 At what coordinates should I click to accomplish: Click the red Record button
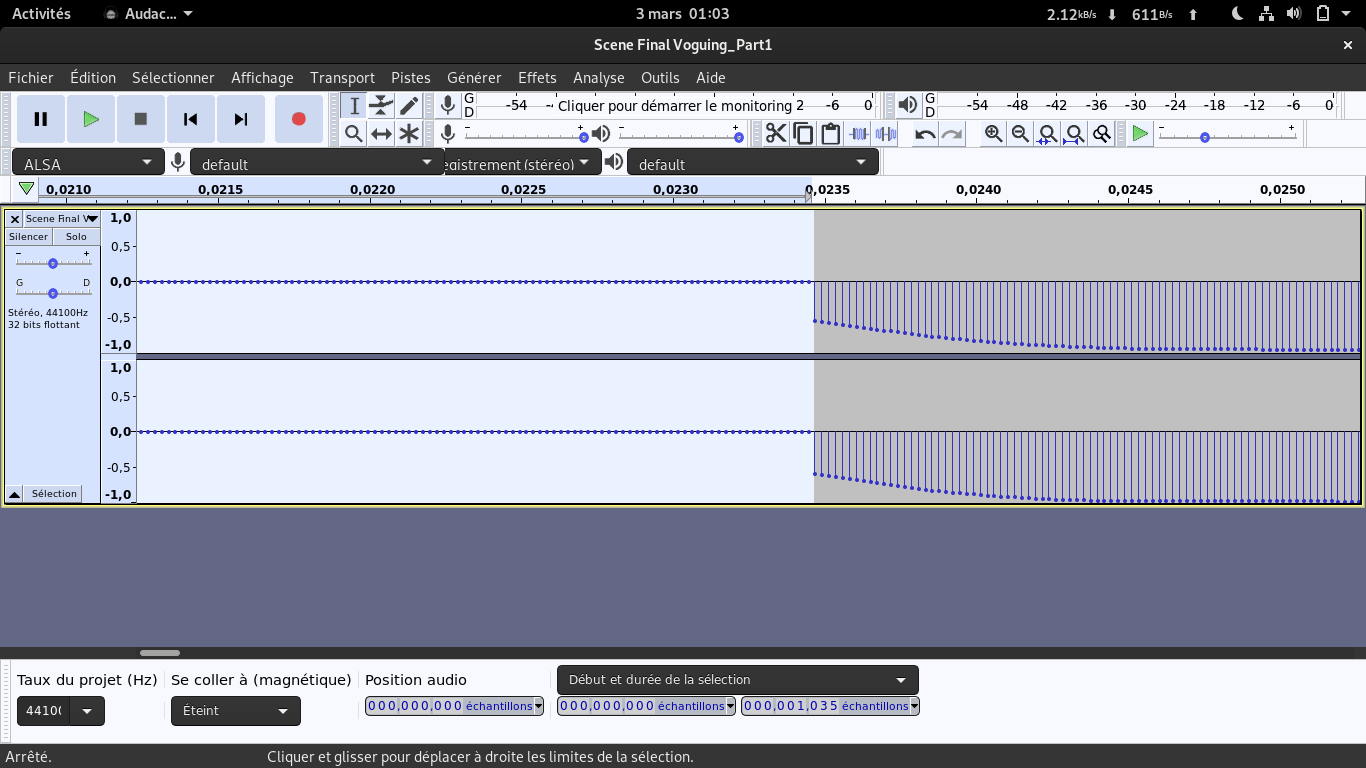click(x=298, y=119)
